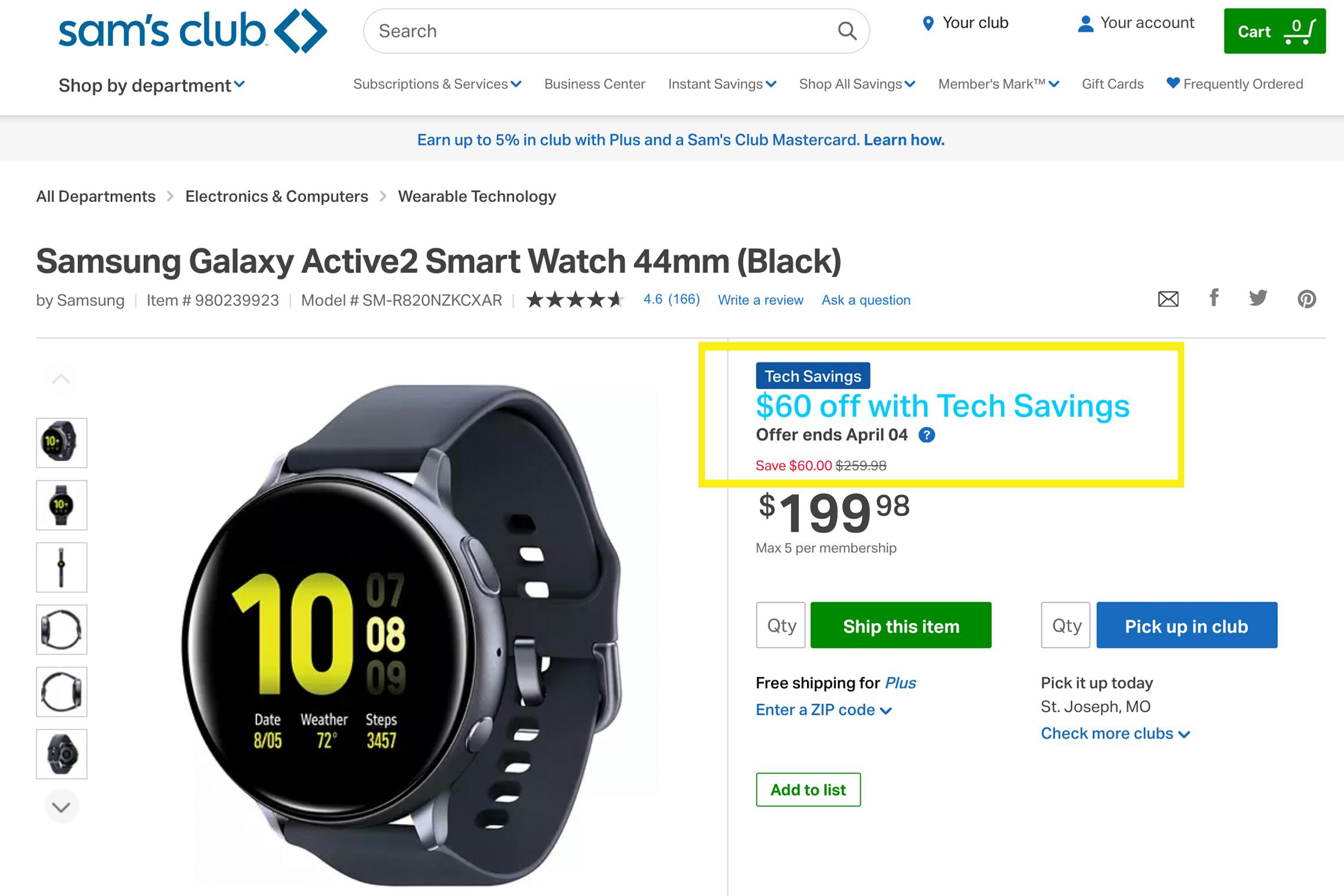
Task: Open the offer details help icon
Action: coord(927,435)
